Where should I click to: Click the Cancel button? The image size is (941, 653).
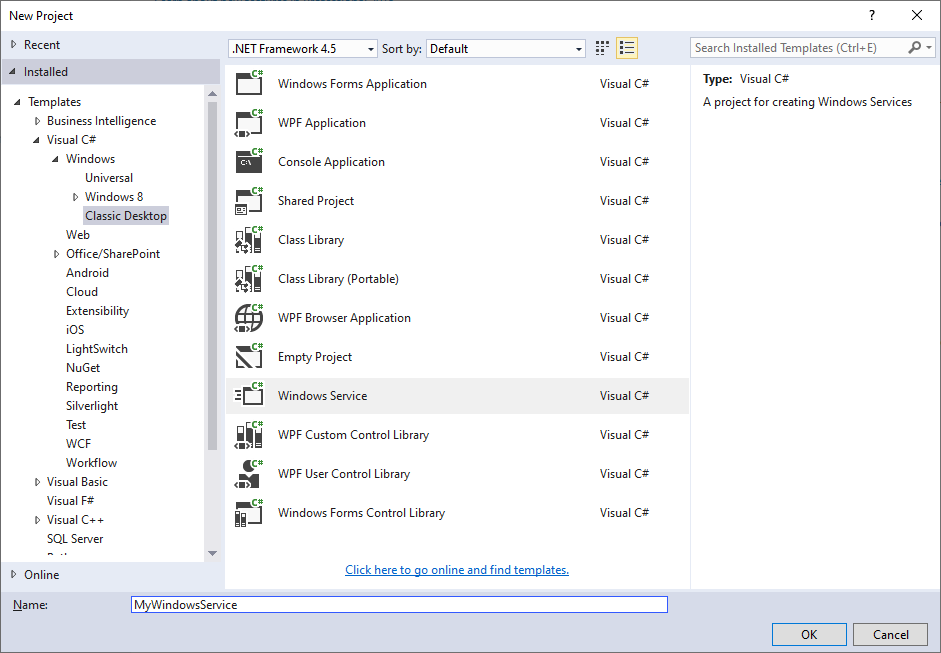pyautogui.click(x=891, y=634)
